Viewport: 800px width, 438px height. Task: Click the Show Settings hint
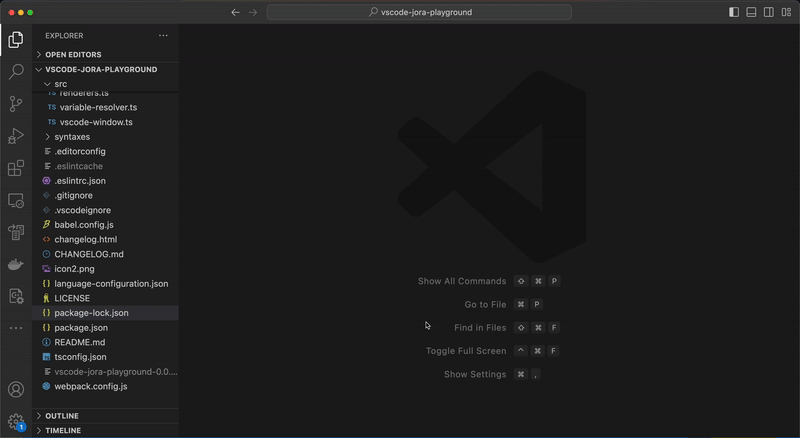[x=475, y=374]
